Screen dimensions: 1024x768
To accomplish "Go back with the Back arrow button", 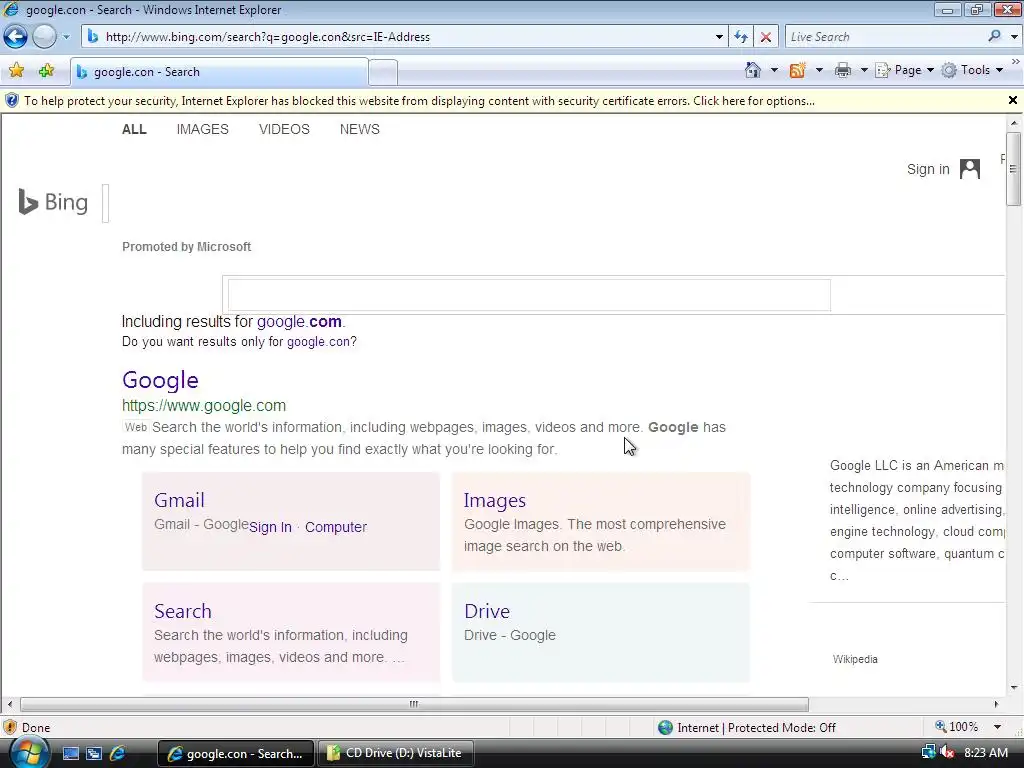I will pos(16,37).
